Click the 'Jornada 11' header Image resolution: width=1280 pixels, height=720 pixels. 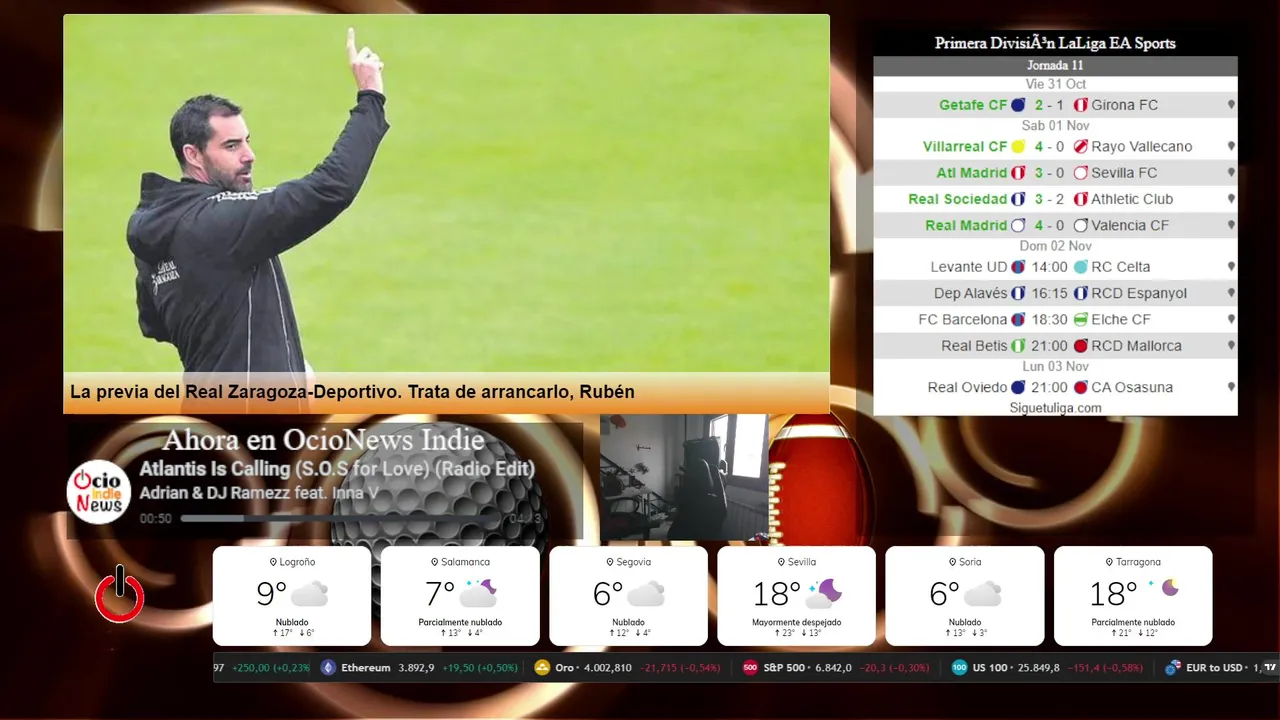click(x=1055, y=66)
